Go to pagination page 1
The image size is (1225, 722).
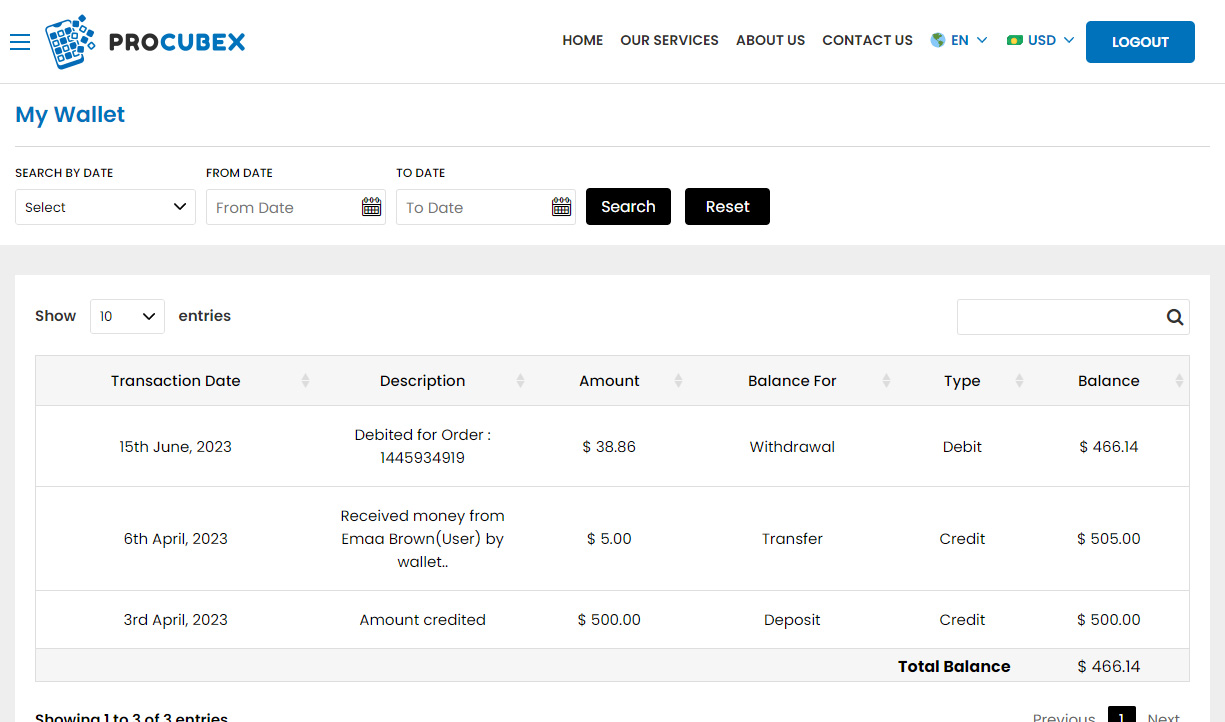click(x=1122, y=716)
